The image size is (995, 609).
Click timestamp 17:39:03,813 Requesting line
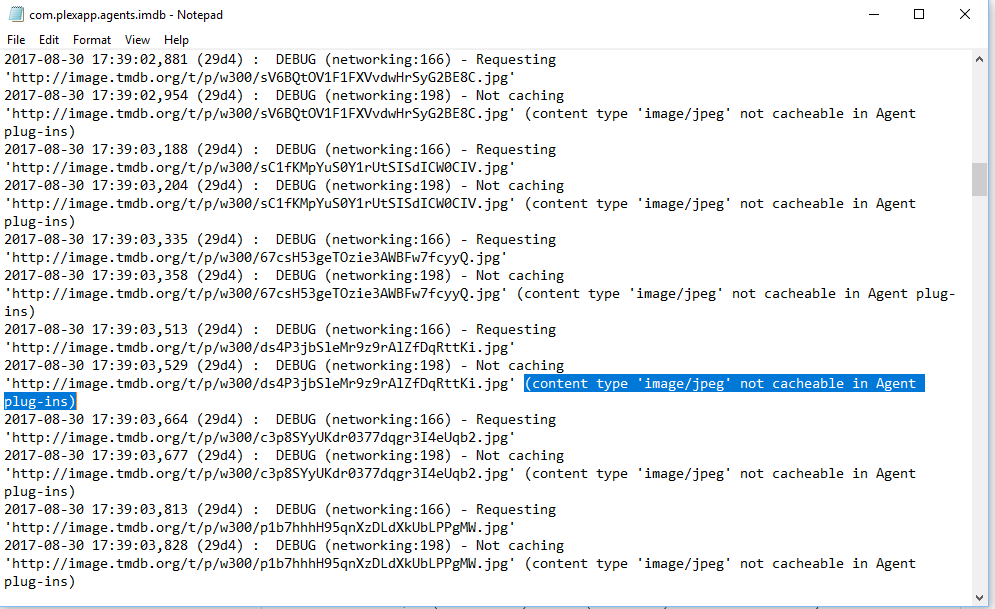(x=280, y=510)
